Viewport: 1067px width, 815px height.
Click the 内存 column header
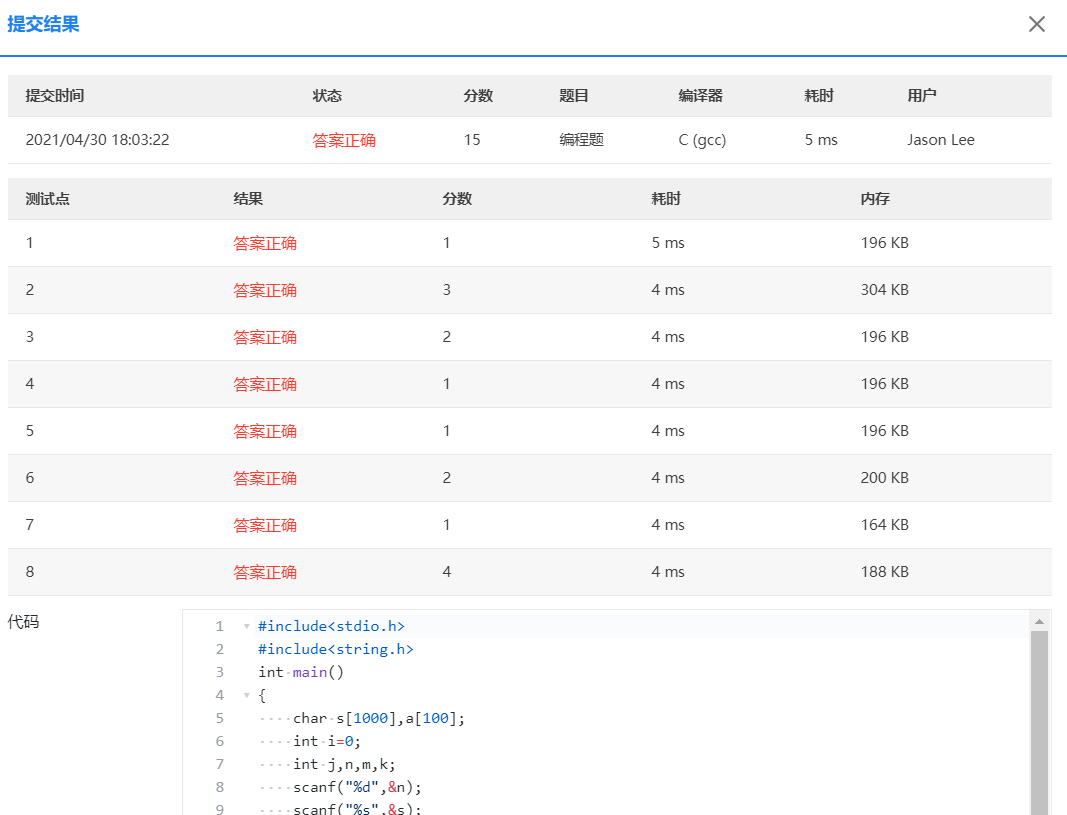875,199
